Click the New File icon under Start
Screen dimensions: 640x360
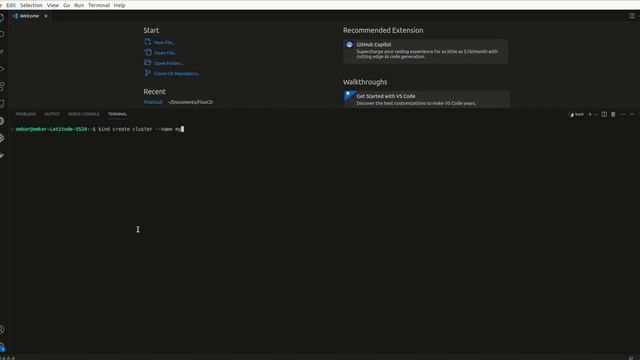click(148, 42)
